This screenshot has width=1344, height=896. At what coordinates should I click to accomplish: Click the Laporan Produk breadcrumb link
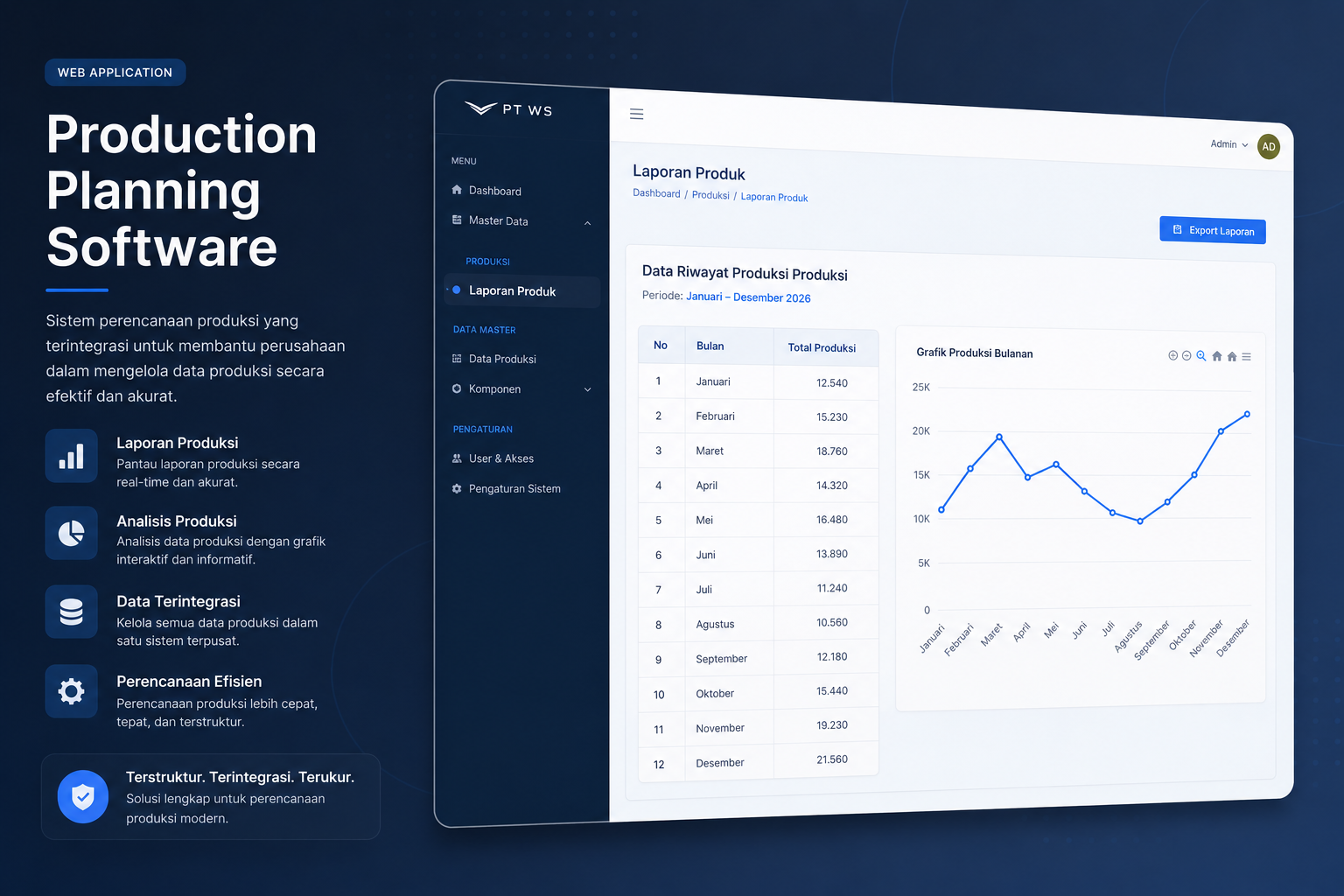coord(774,197)
